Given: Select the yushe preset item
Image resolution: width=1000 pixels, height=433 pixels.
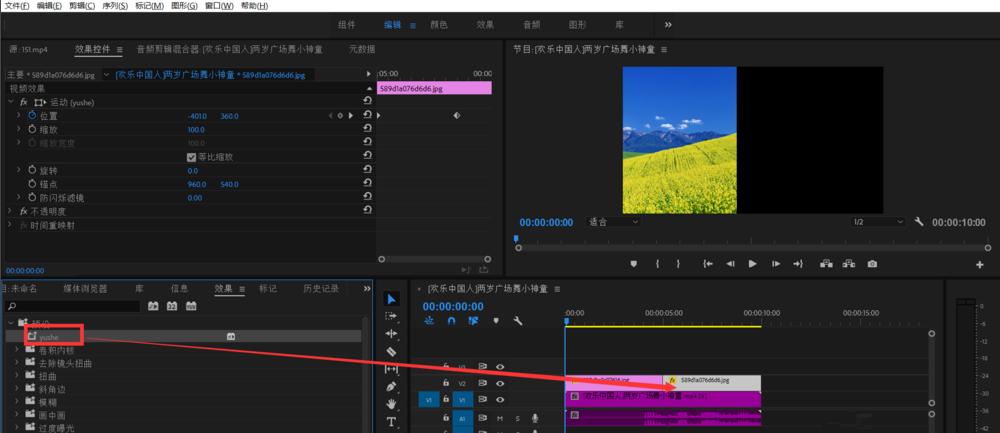Looking at the screenshot, I should pyautogui.click(x=49, y=337).
